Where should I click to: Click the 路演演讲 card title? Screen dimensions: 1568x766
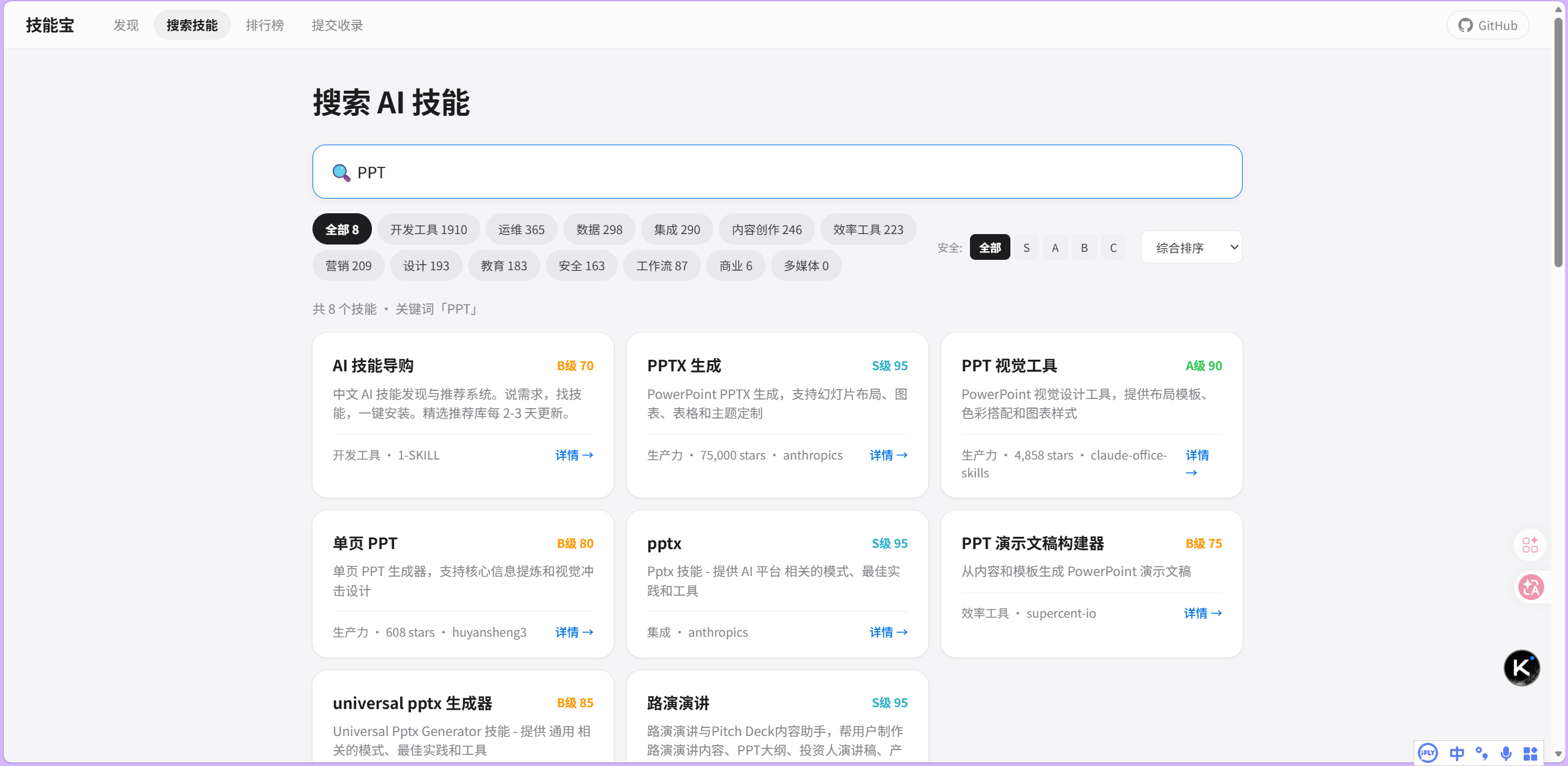click(678, 703)
